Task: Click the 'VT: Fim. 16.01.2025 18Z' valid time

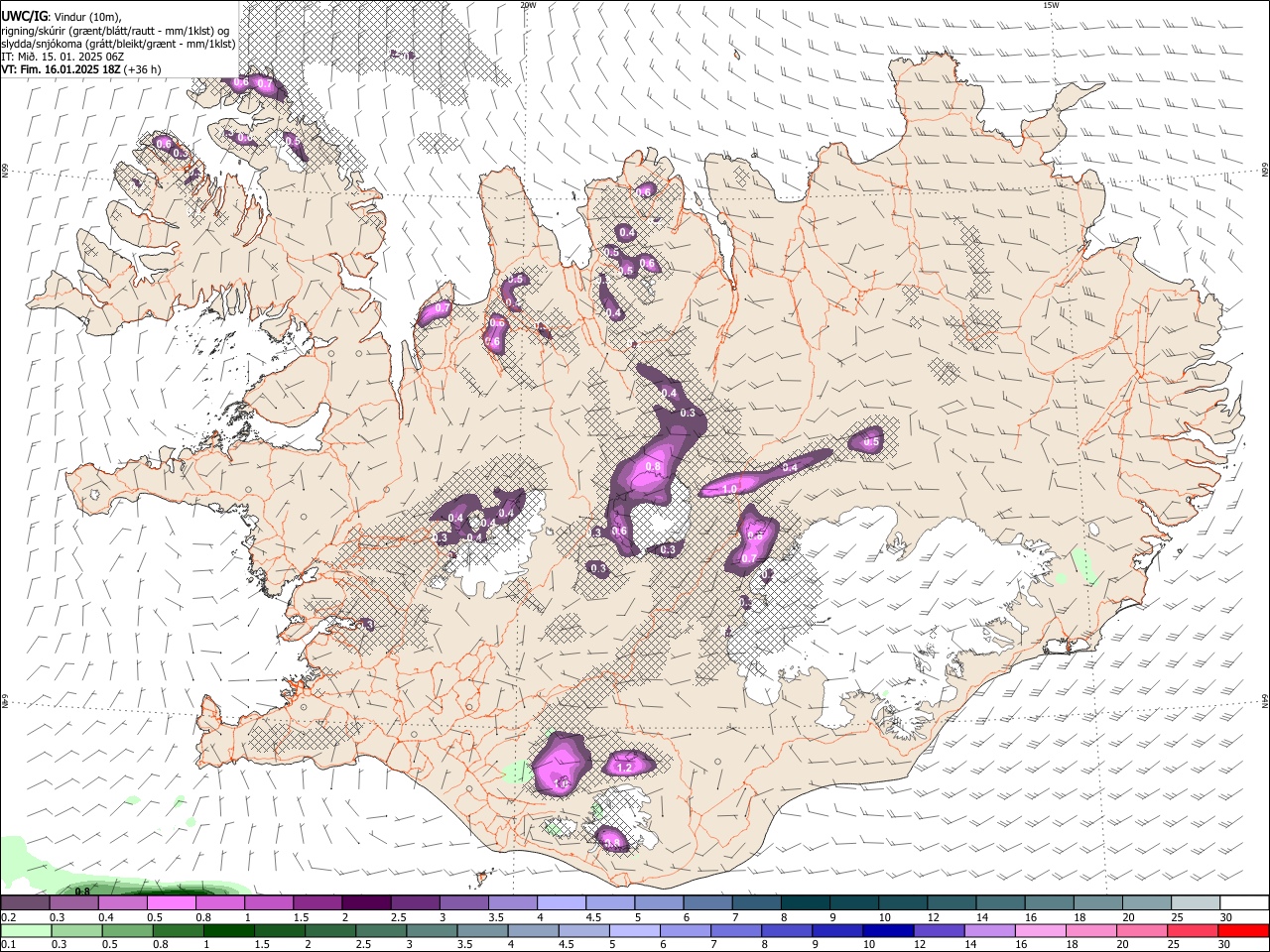Action: (x=62, y=70)
